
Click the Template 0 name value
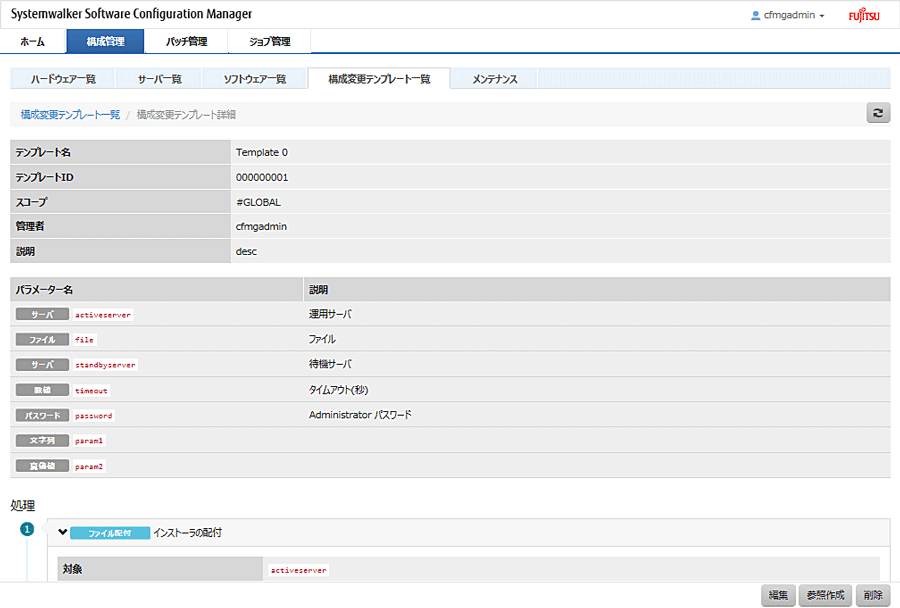(x=262, y=152)
